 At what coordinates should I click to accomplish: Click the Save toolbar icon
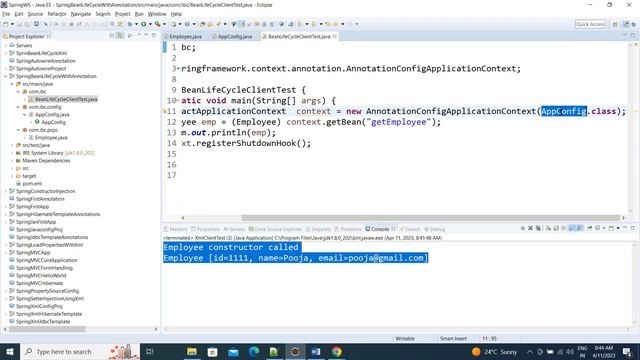pyautogui.click(x=19, y=24)
